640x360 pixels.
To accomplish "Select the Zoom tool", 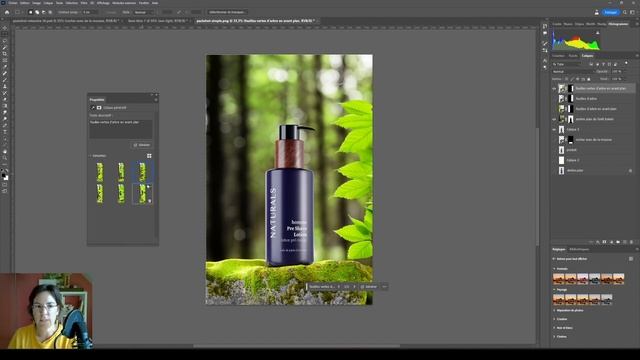I will point(4,158).
